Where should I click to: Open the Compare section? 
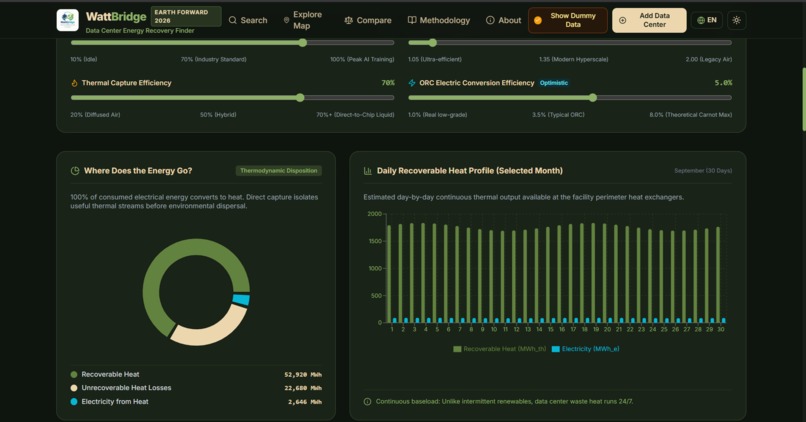tap(368, 20)
